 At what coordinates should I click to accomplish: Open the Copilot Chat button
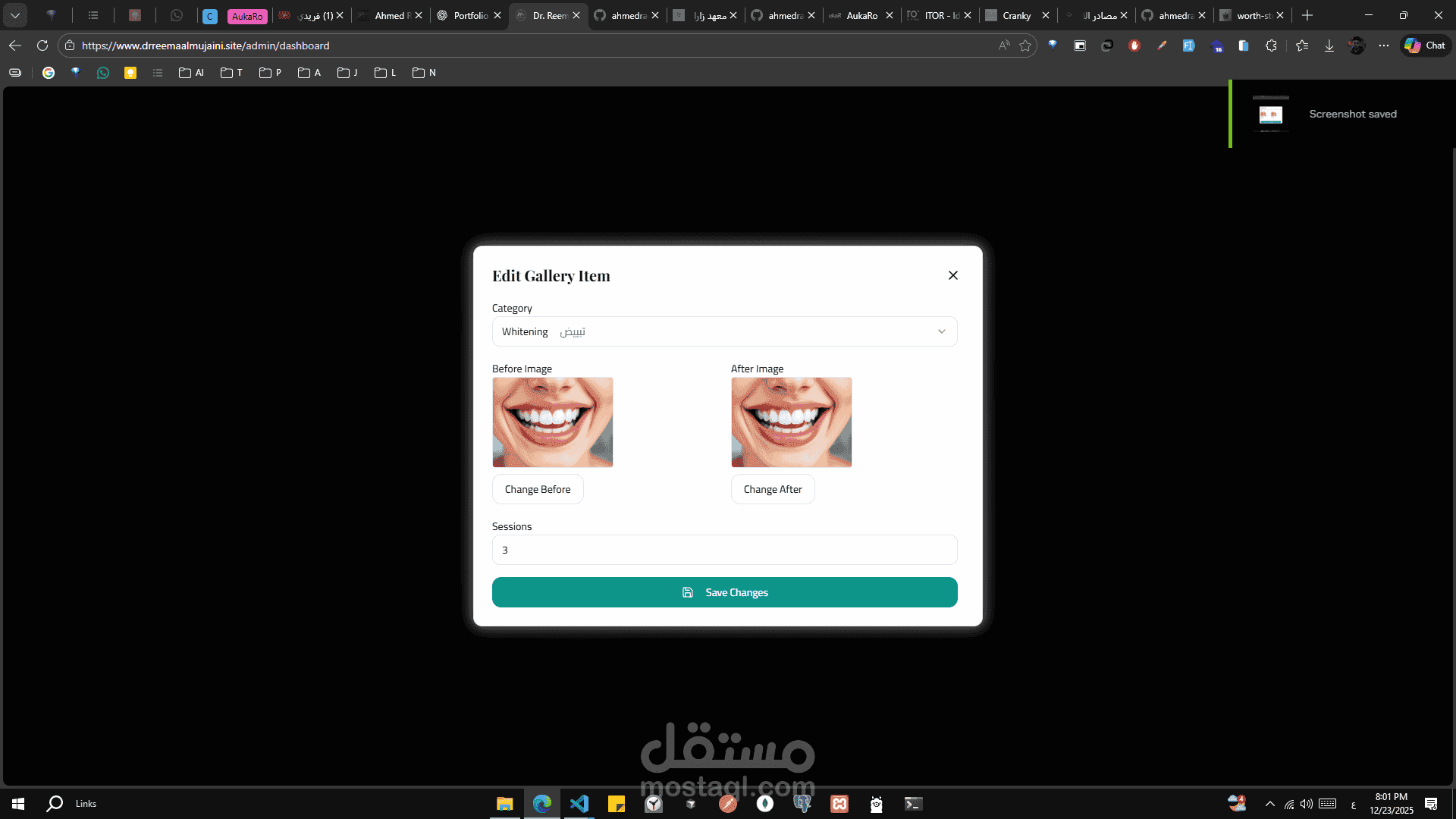[x=1425, y=45]
